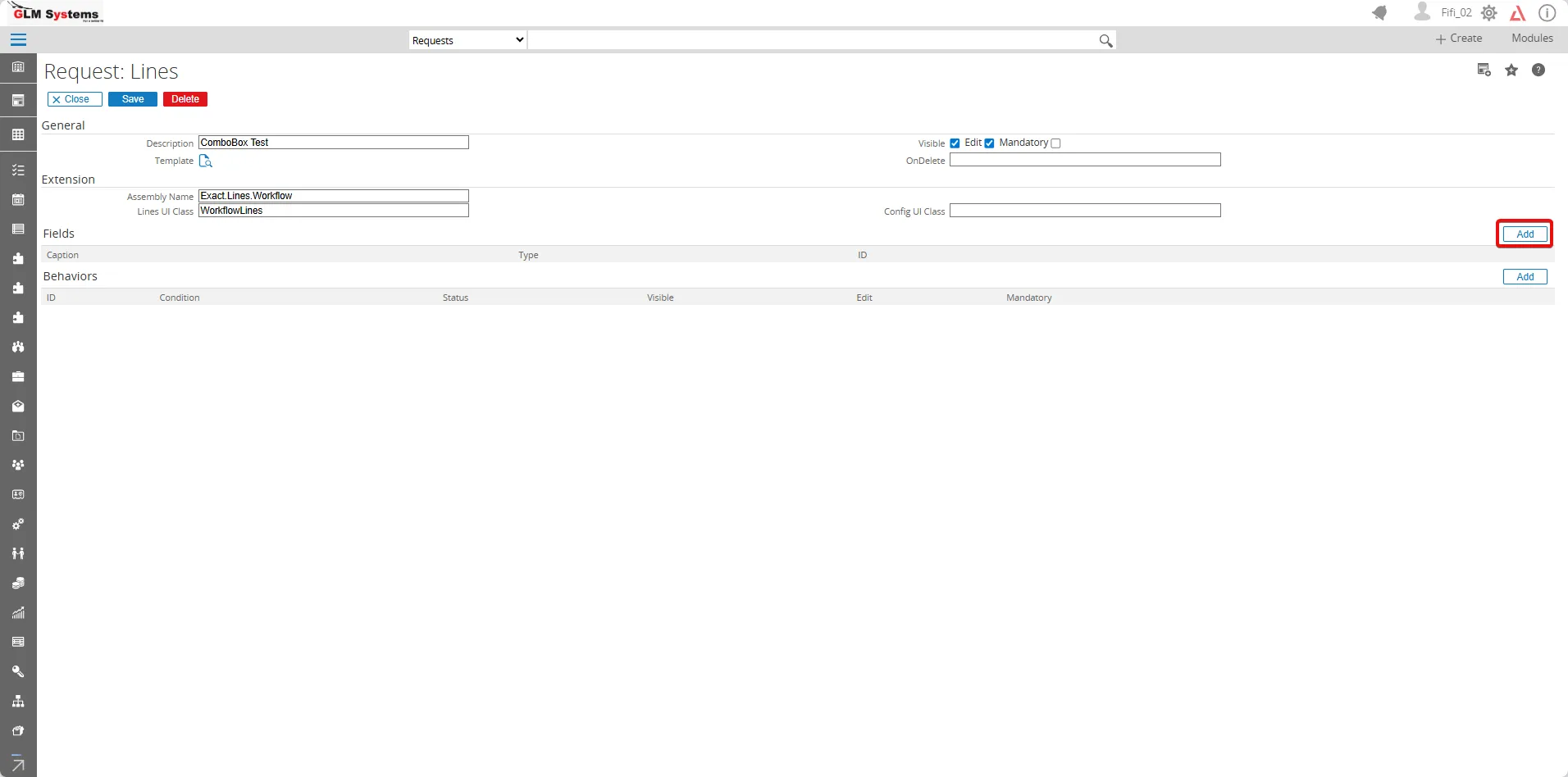Open the Modules menu
This screenshot has width=1568, height=777.
(x=1532, y=39)
